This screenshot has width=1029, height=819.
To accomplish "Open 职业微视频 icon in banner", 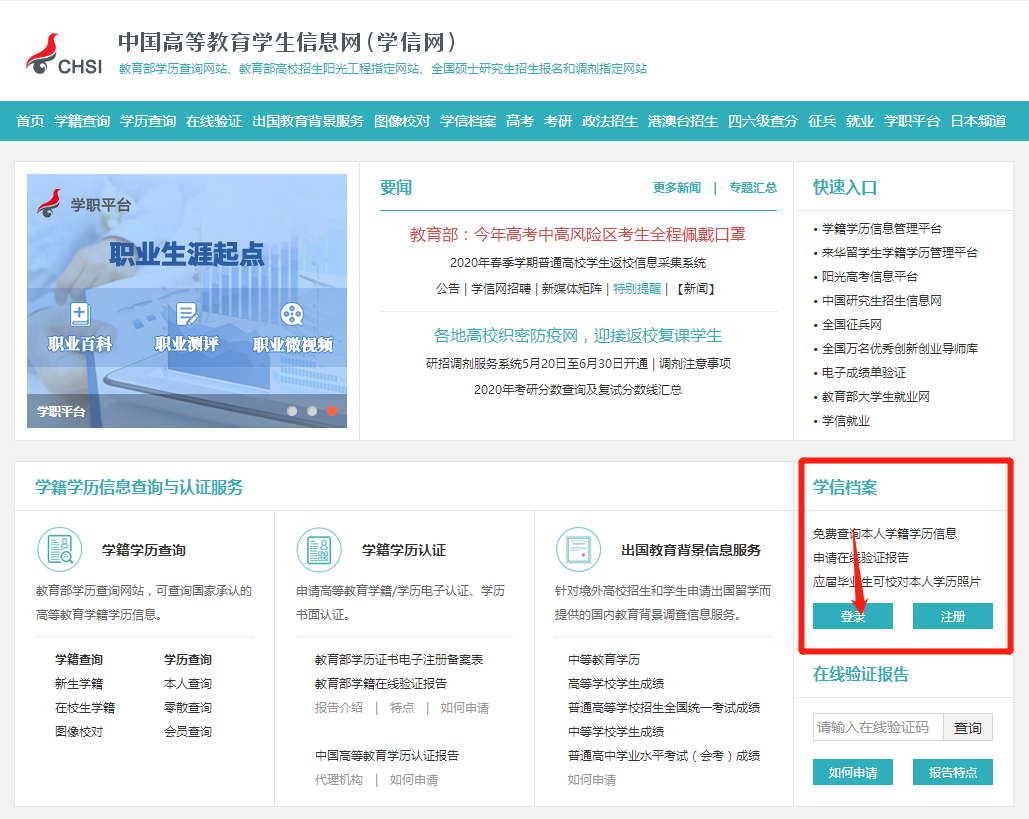I will [293, 327].
